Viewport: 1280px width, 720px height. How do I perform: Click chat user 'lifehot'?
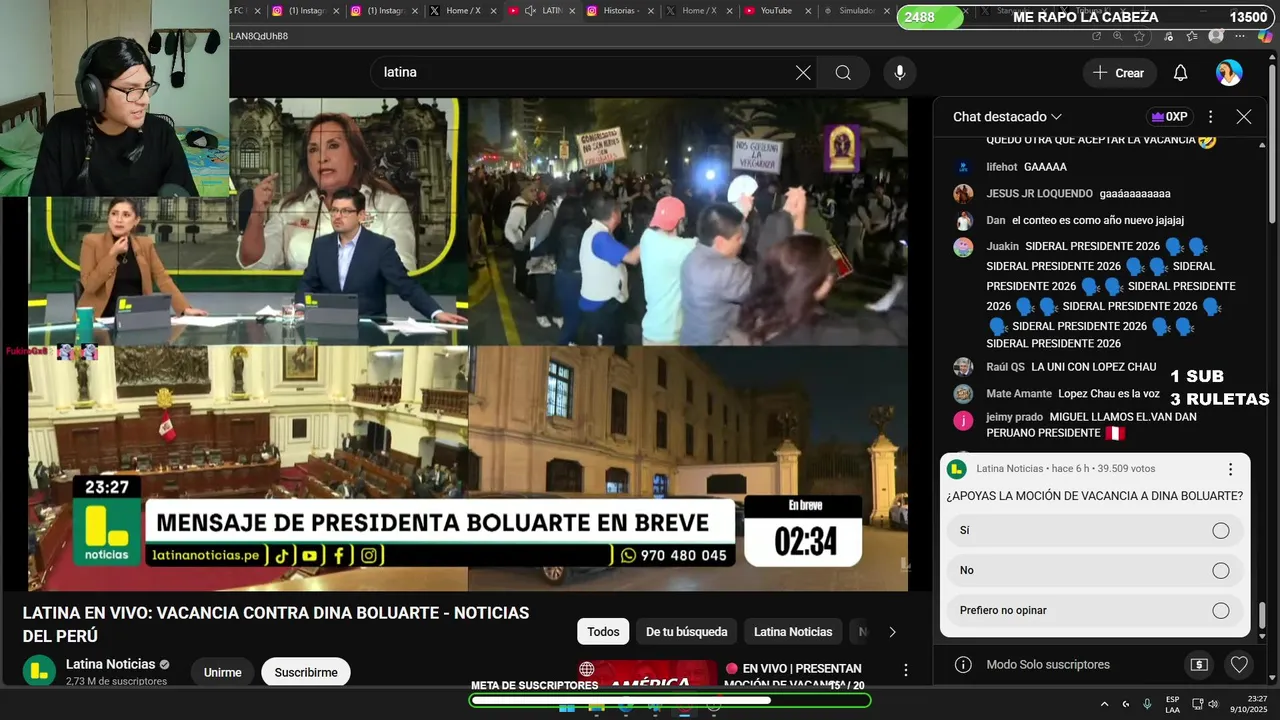point(1001,167)
